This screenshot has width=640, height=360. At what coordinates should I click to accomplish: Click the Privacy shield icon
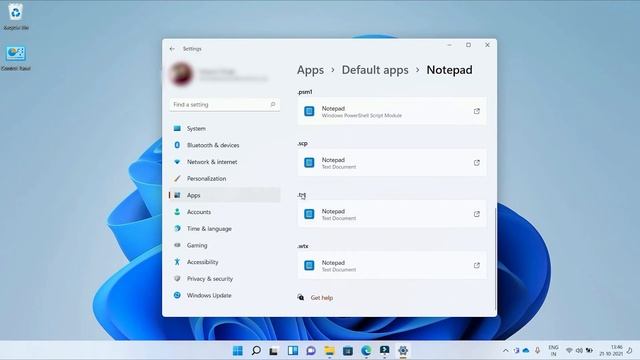click(x=177, y=279)
